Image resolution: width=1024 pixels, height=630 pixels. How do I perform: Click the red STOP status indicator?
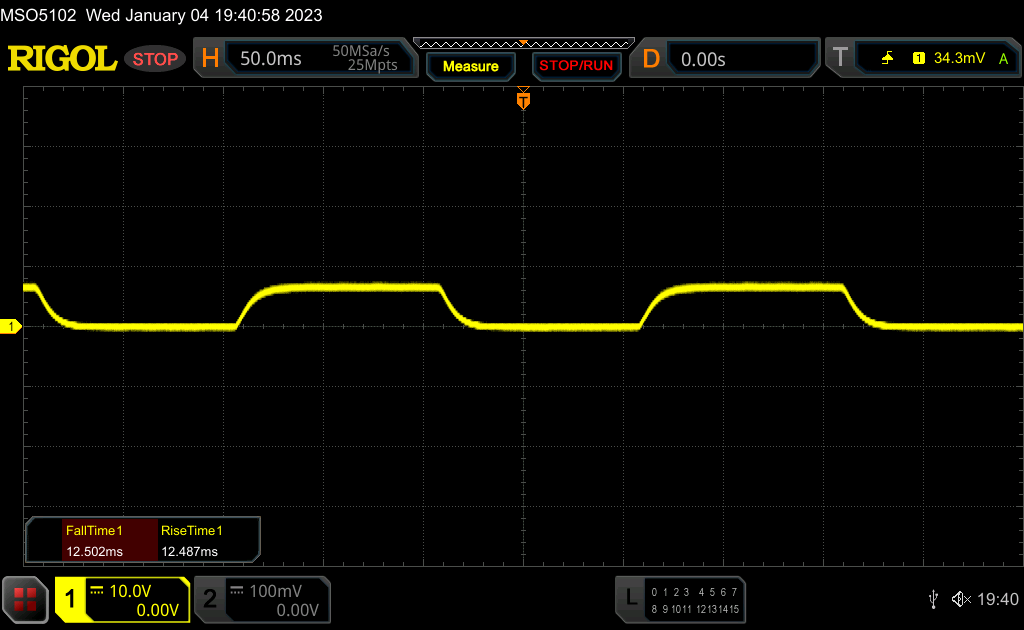coord(155,59)
